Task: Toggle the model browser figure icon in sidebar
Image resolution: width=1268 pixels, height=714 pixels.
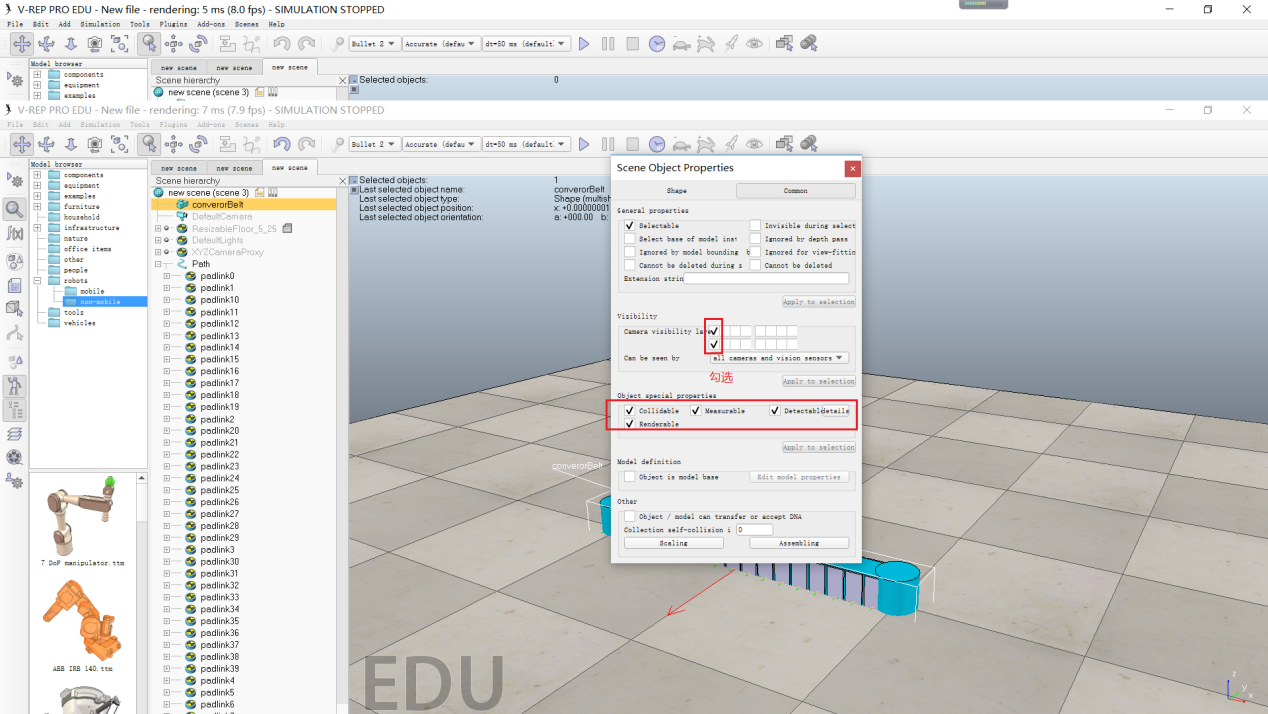Action: click(14, 385)
